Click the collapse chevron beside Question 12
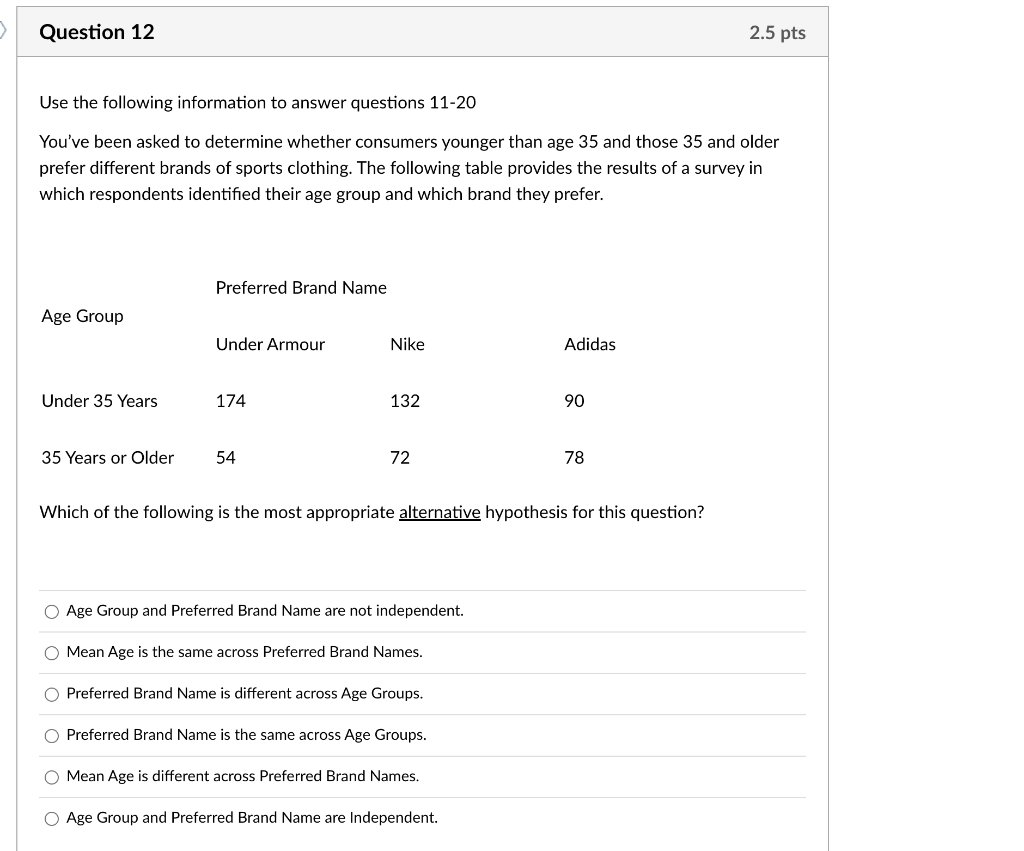 pyautogui.click(x=4, y=30)
